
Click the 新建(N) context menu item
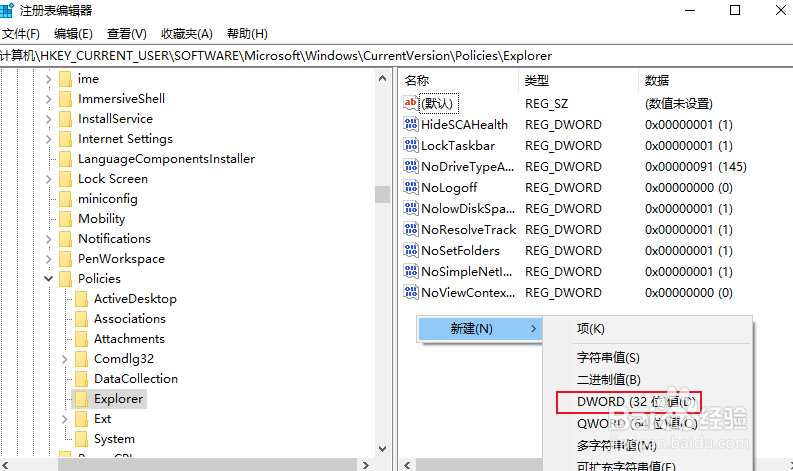pos(480,329)
